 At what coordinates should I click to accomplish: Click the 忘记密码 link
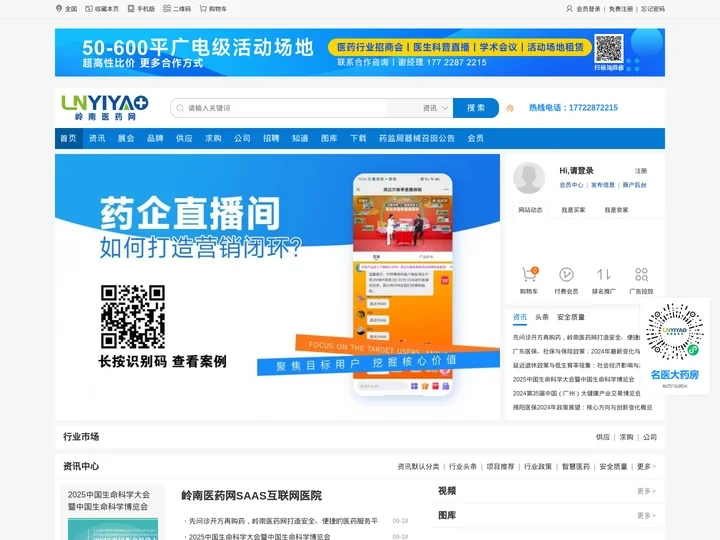(652, 9)
